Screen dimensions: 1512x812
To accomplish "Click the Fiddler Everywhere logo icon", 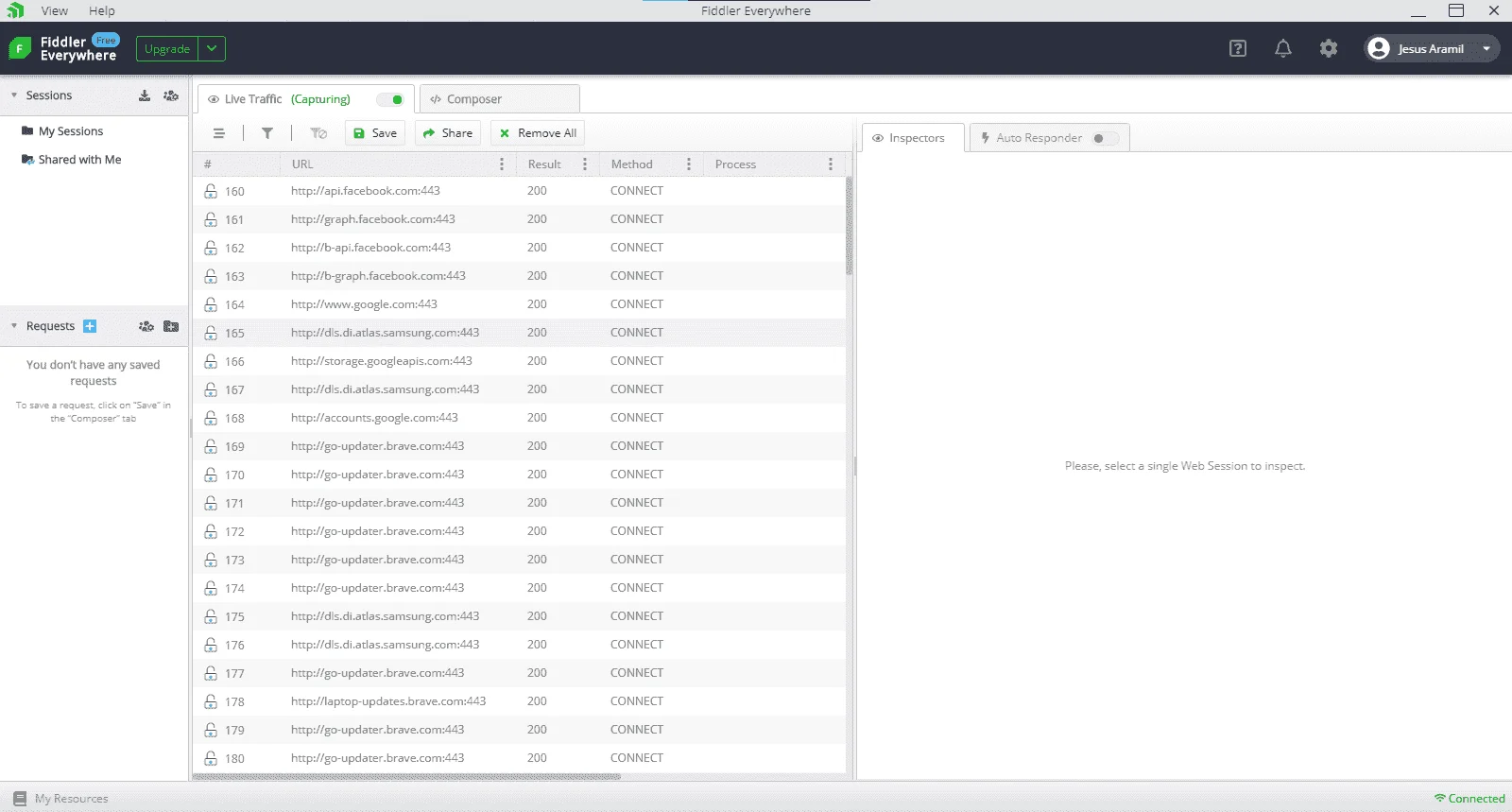I will click(20, 48).
